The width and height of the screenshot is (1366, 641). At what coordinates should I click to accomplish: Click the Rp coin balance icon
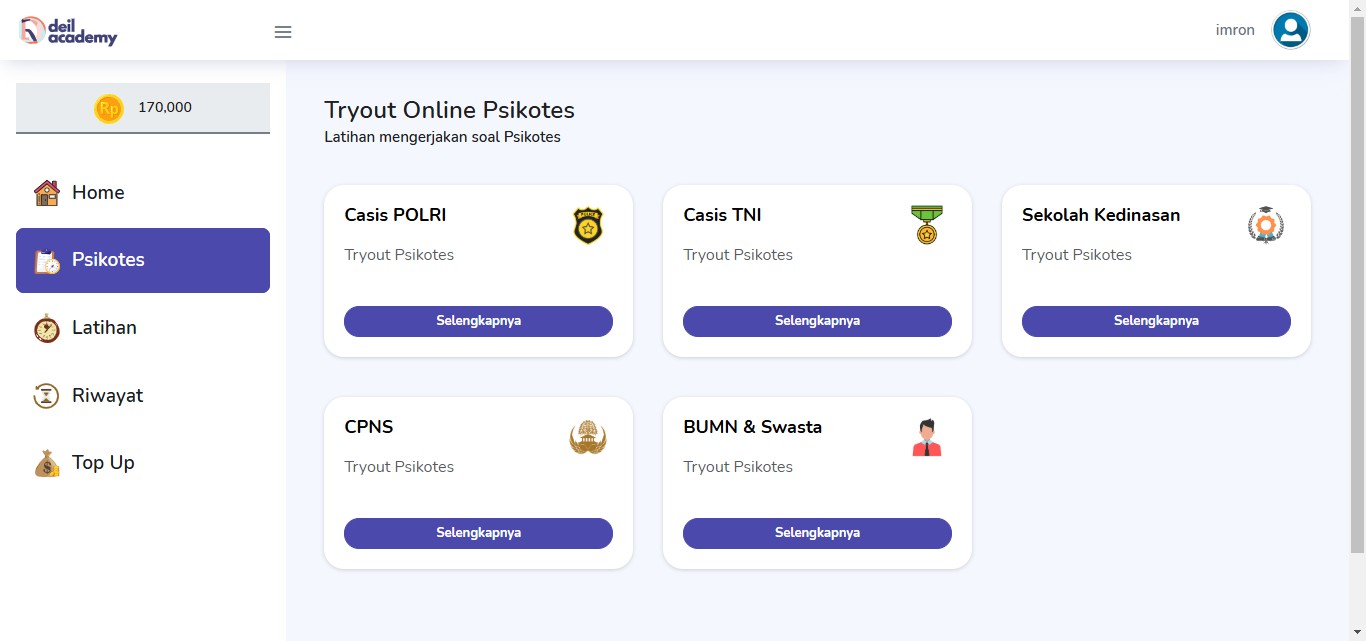click(x=108, y=108)
